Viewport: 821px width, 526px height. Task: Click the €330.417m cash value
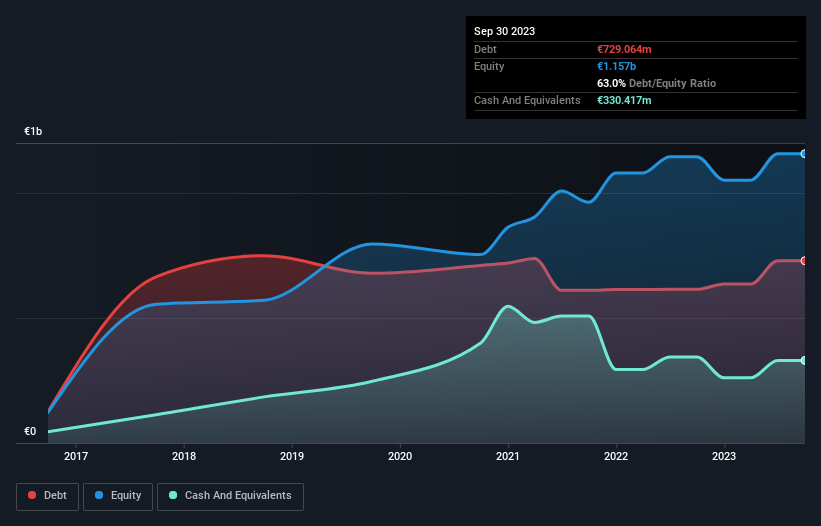coord(624,100)
